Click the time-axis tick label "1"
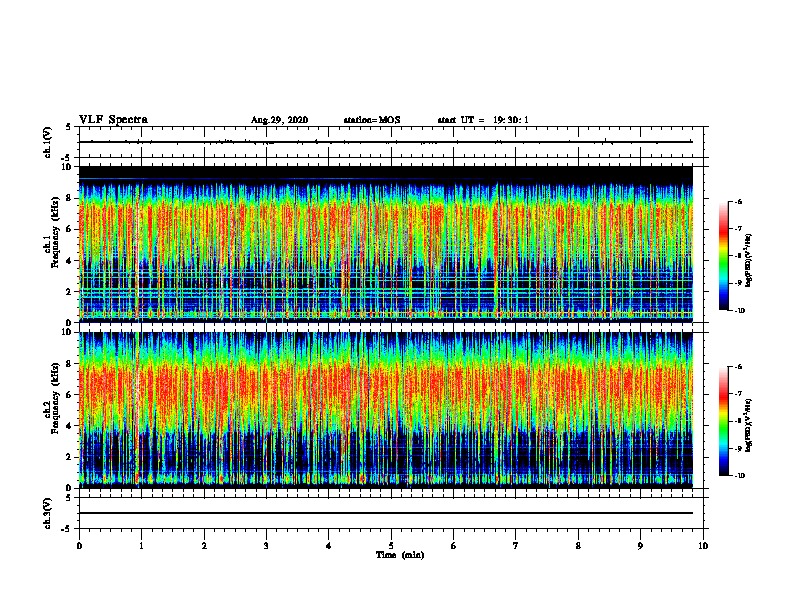The image size is (792, 612). pyautogui.click(x=141, y=546)
